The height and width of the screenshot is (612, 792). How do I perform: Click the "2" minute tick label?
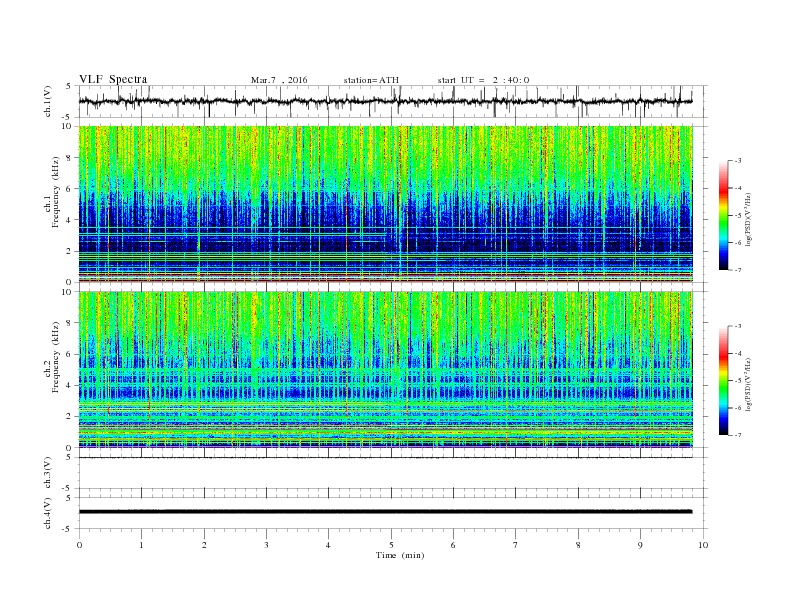pos(204,545)
